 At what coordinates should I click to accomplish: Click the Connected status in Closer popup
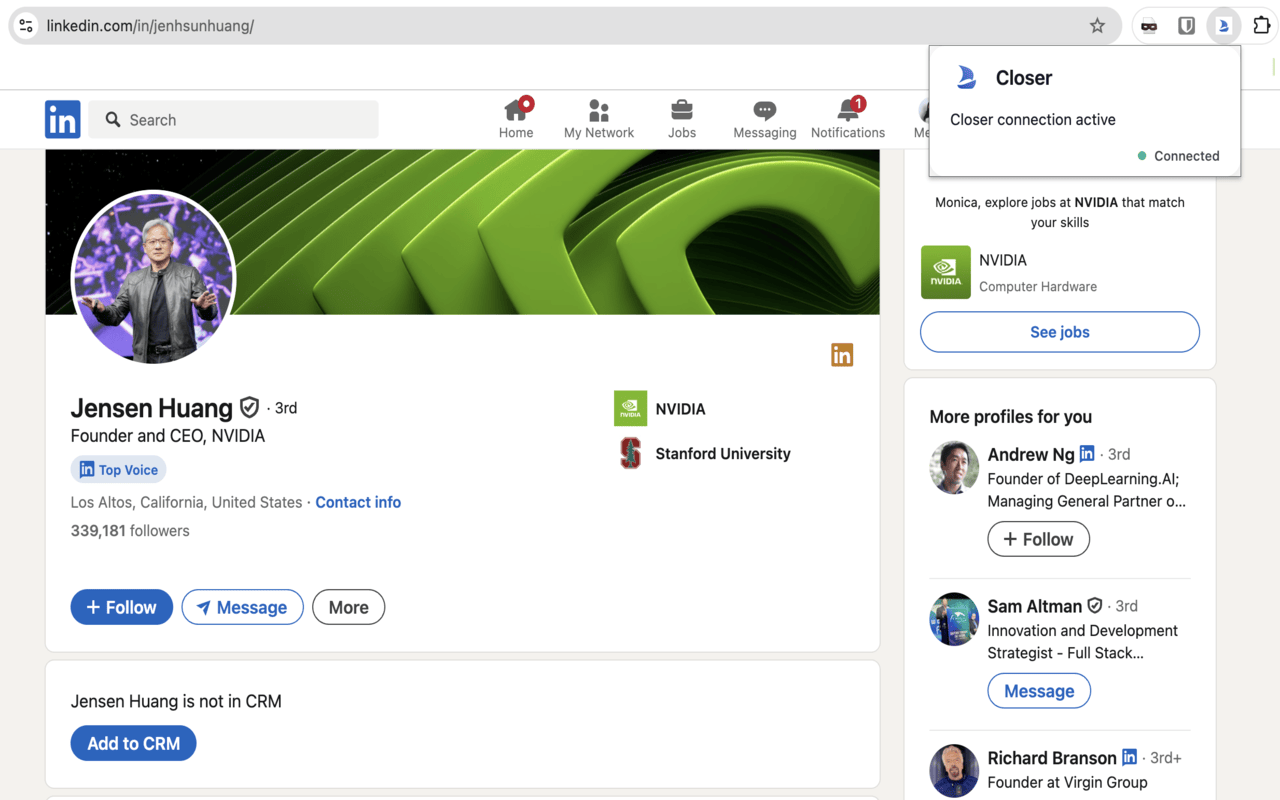pyautogui.click(x=1179, y=156)
